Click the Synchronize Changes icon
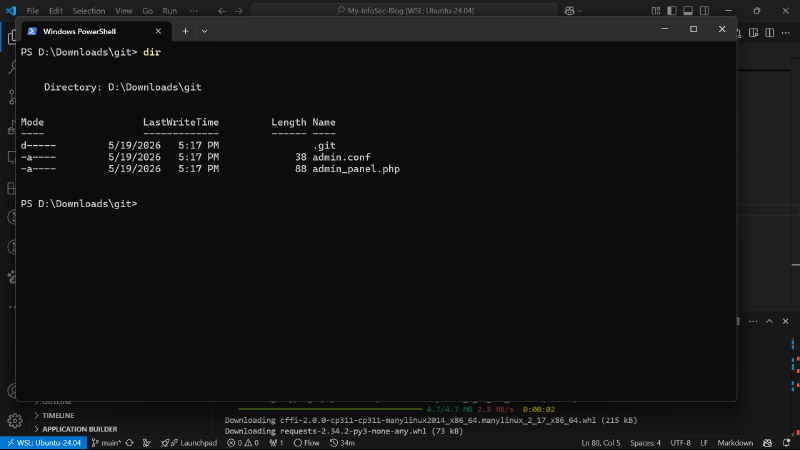Screen dimensions: 800x450 pos(130,443)
